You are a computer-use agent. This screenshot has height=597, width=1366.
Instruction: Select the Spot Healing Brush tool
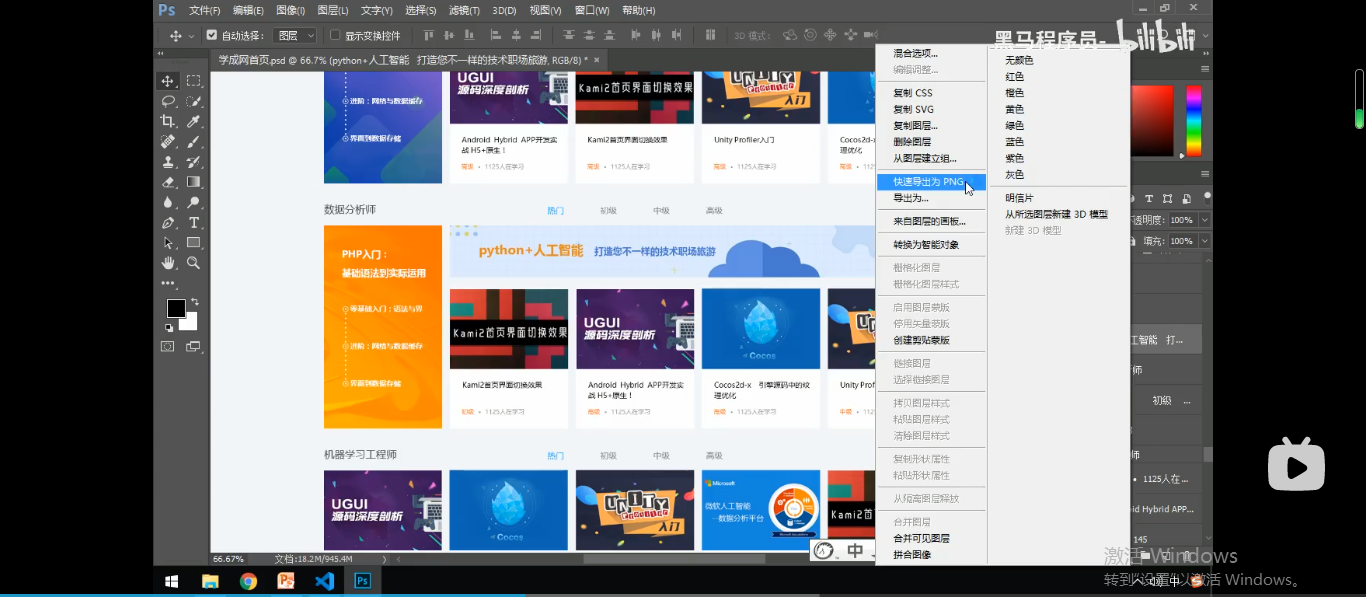pos(168,142)
